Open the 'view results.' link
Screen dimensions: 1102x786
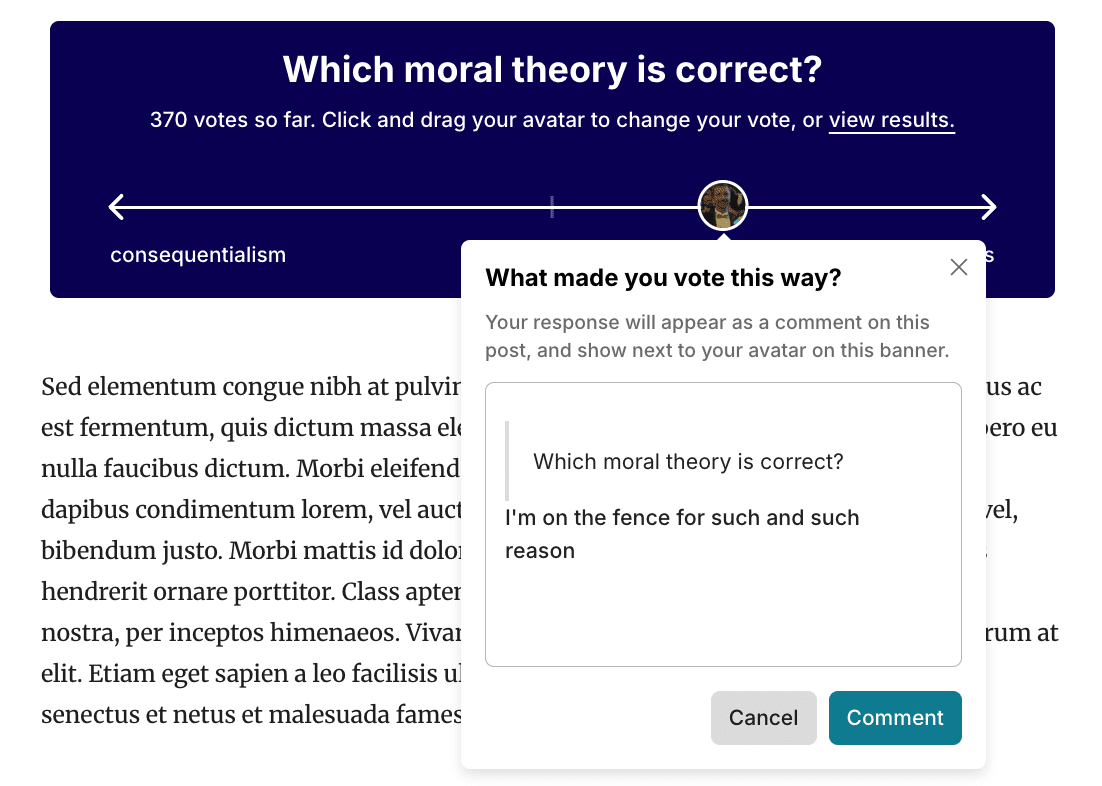coord(891,120)
